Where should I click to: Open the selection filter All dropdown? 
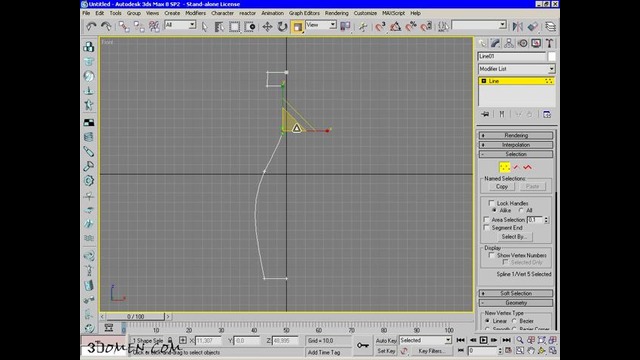click(180, 25)
